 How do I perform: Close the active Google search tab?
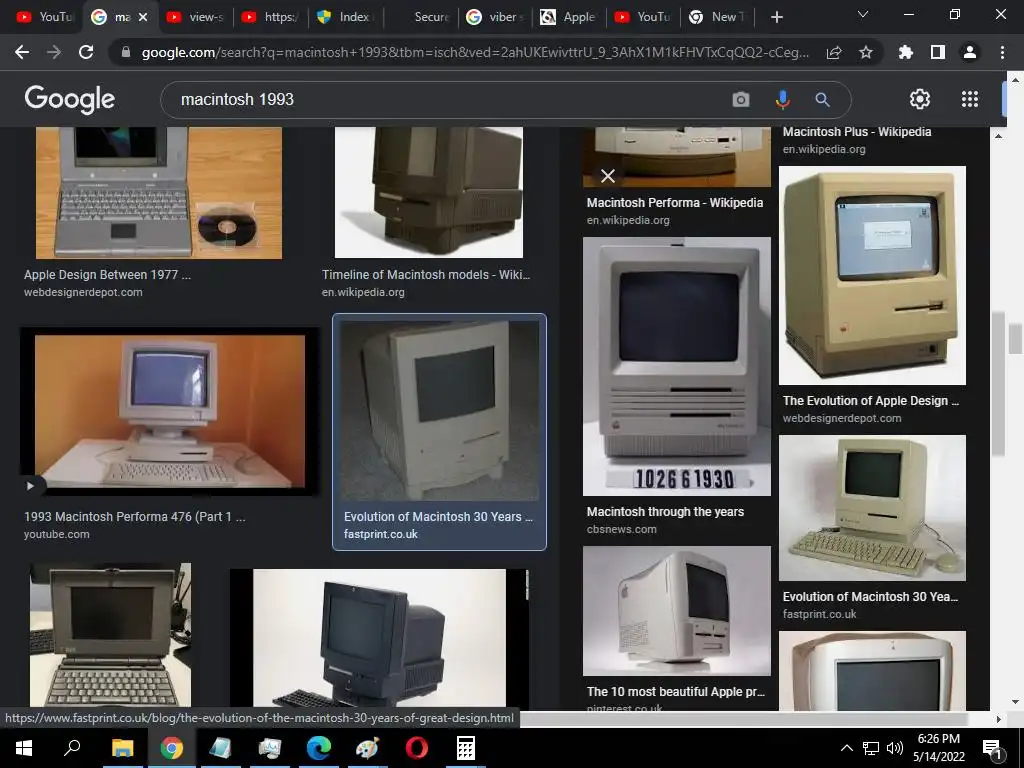point(143,17)
